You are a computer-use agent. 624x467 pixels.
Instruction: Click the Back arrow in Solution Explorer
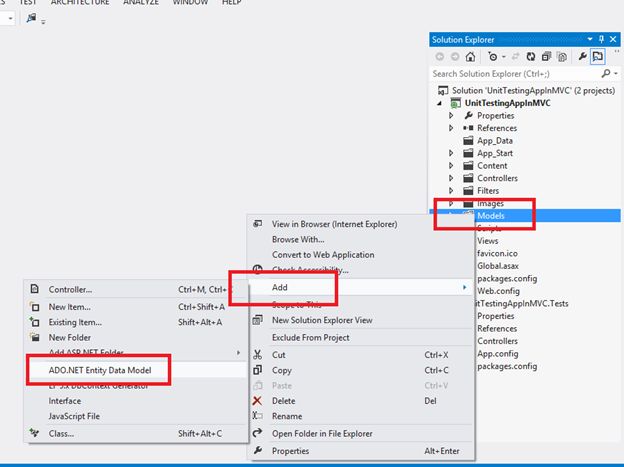tap(440, 57)
